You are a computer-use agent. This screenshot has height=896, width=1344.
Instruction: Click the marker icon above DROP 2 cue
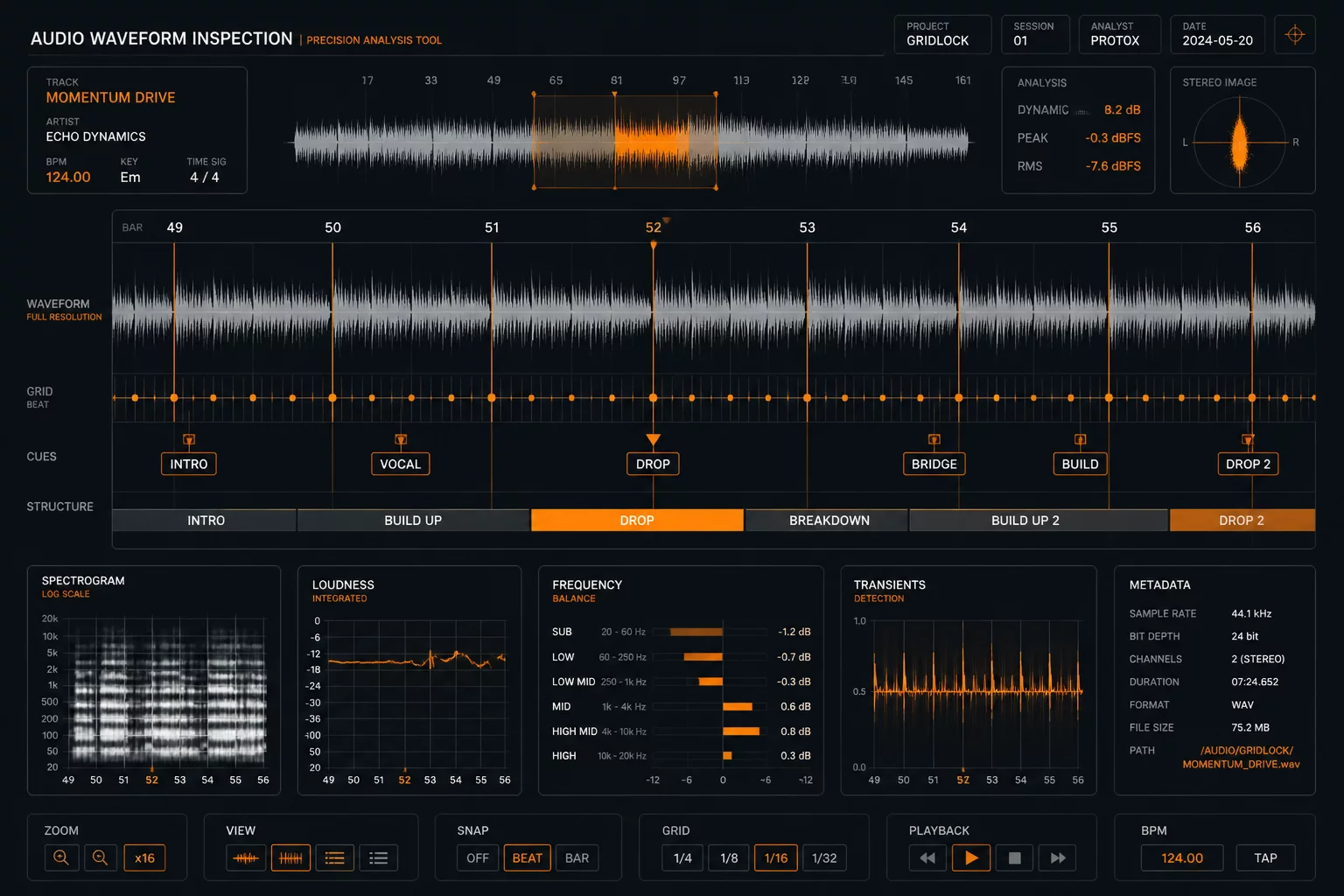pyautogui.click(x=1249, y=439)
